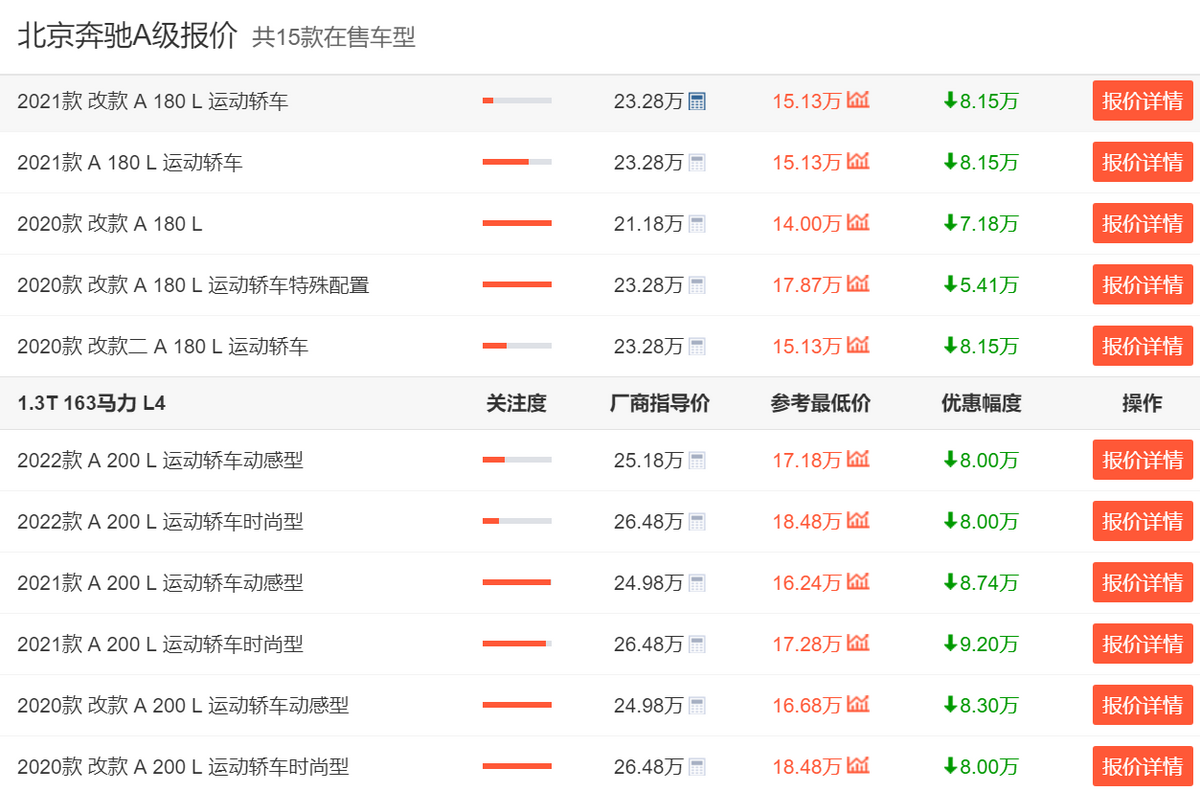Click 报价详情 on the 2022款 A 200 L 时尚型 row
1200x790 pixels.
click(1142, 520)
